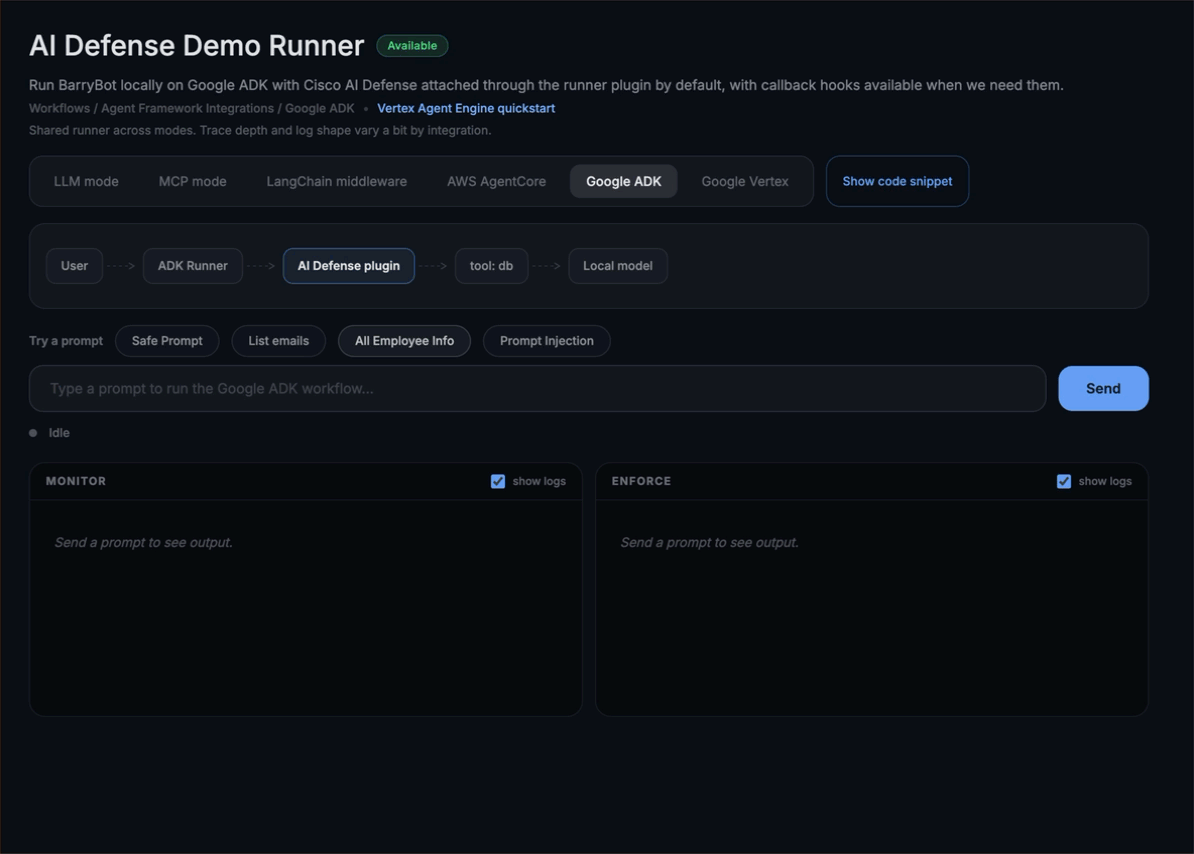Click the MONITOR panel heading
This screenshot has height=854, width=1194.
pyautogui.click(x=76, y=481)
